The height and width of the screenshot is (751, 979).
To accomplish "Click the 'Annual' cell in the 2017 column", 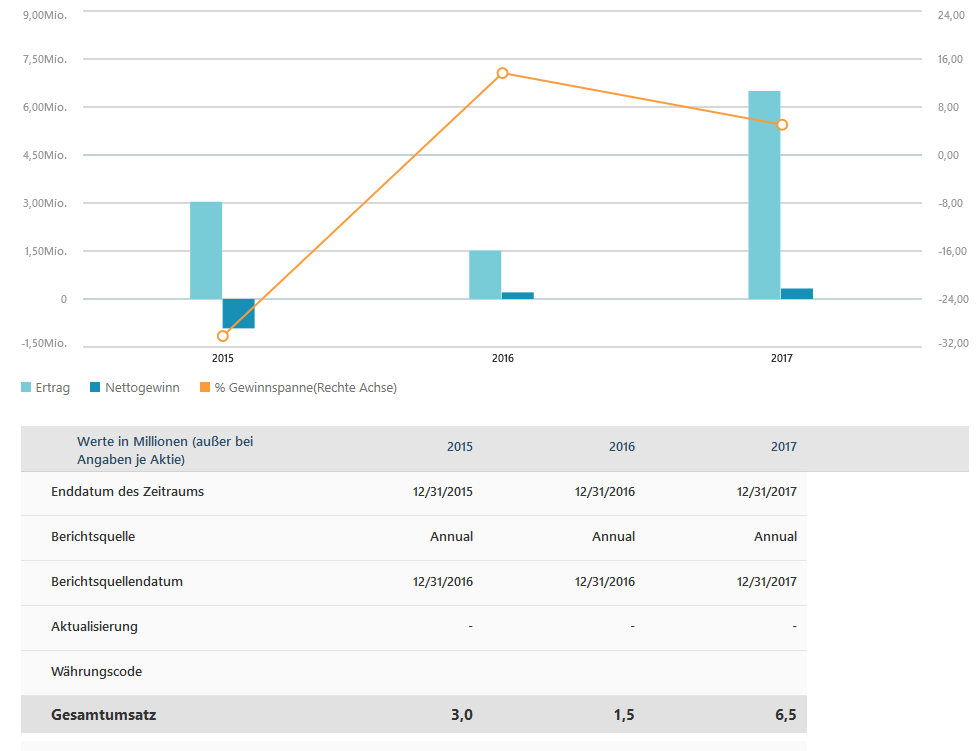I will pos(775,537).
